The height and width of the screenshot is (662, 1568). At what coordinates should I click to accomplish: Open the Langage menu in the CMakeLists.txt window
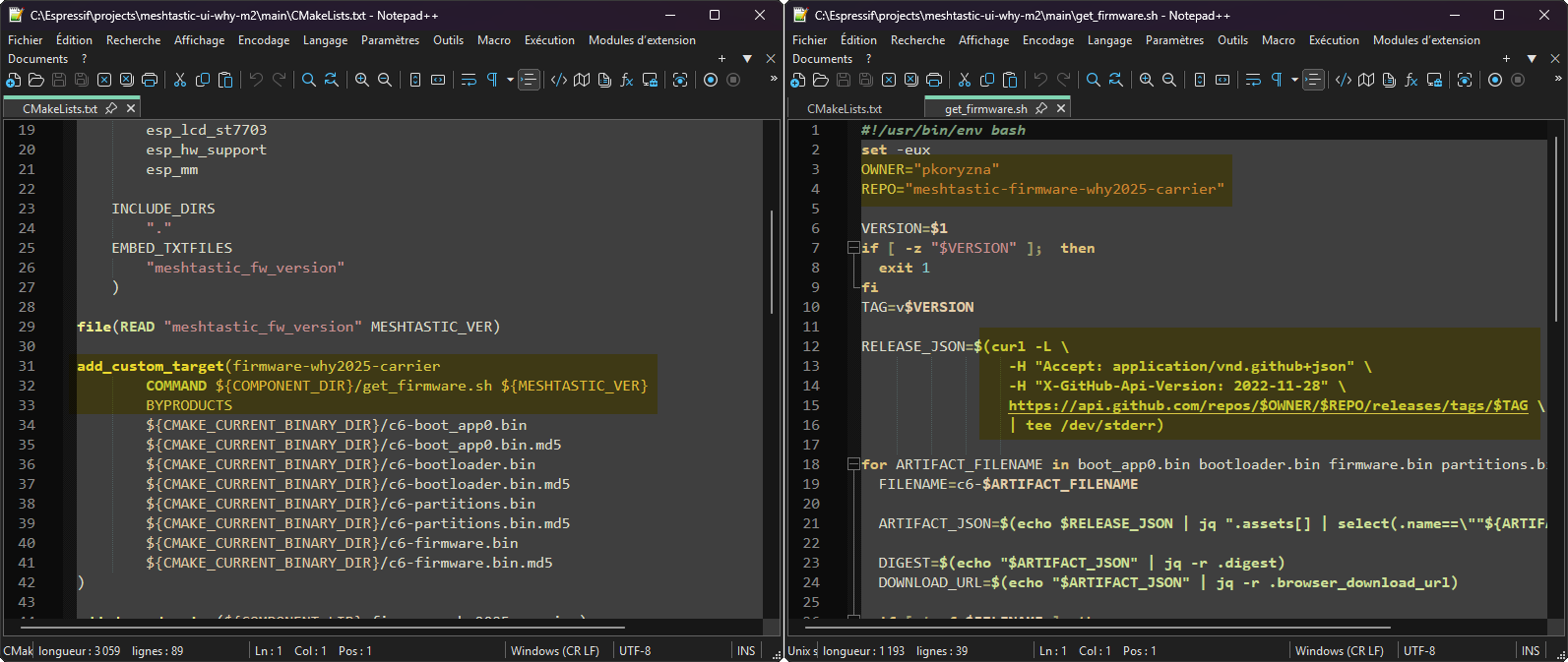(325, 40)
